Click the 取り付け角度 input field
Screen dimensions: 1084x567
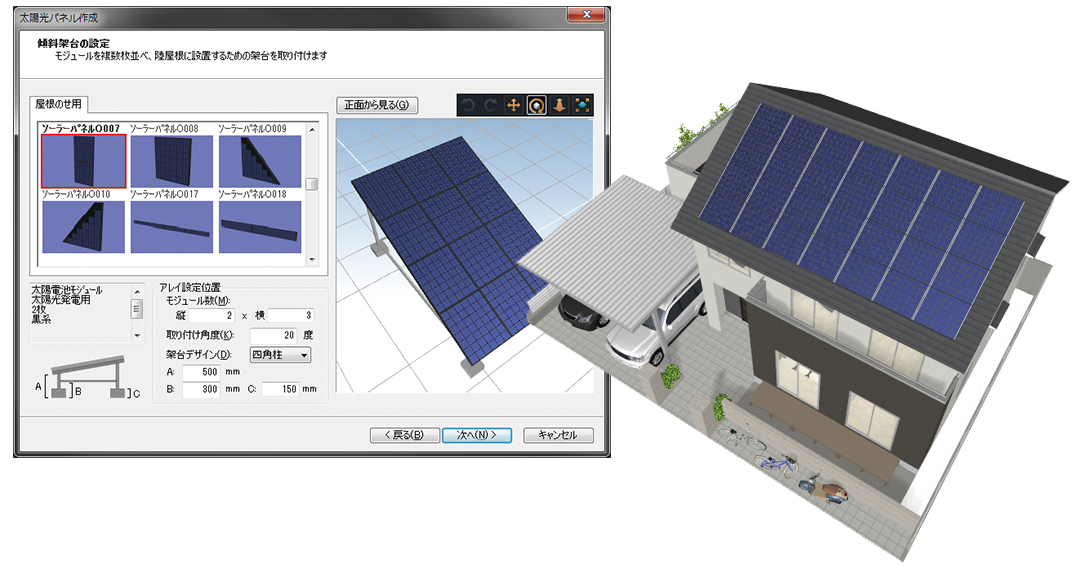point(274,335)
